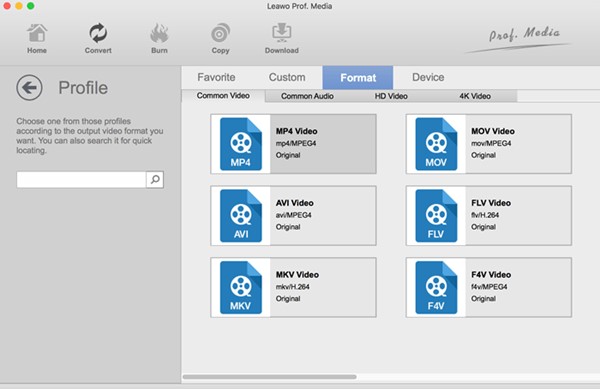Viewport: 600px width, 389px height.
Task: Click the MKV Video title text
Action: [x=297, y=275]
